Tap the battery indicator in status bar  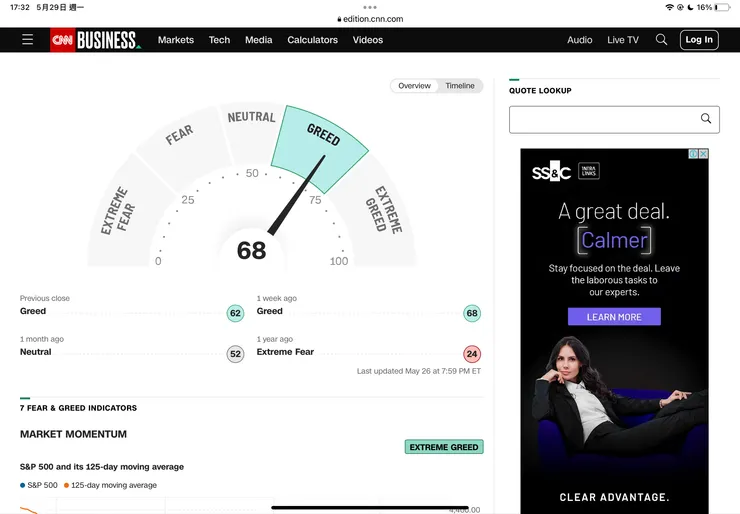tap(722, 7)
